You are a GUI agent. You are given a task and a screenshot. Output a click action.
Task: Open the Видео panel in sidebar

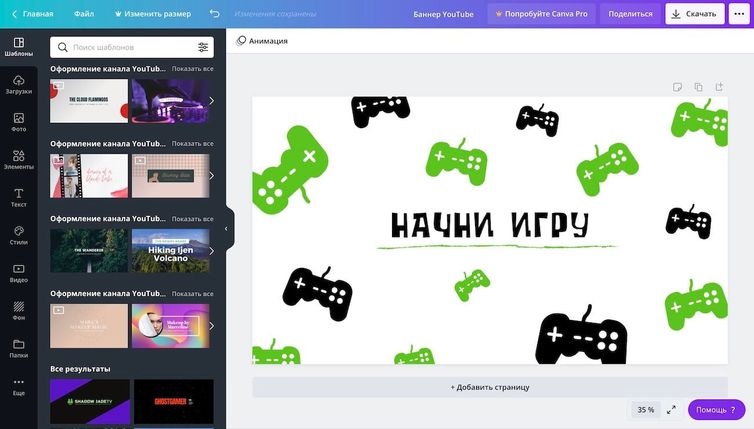click(x=18, y=273)
